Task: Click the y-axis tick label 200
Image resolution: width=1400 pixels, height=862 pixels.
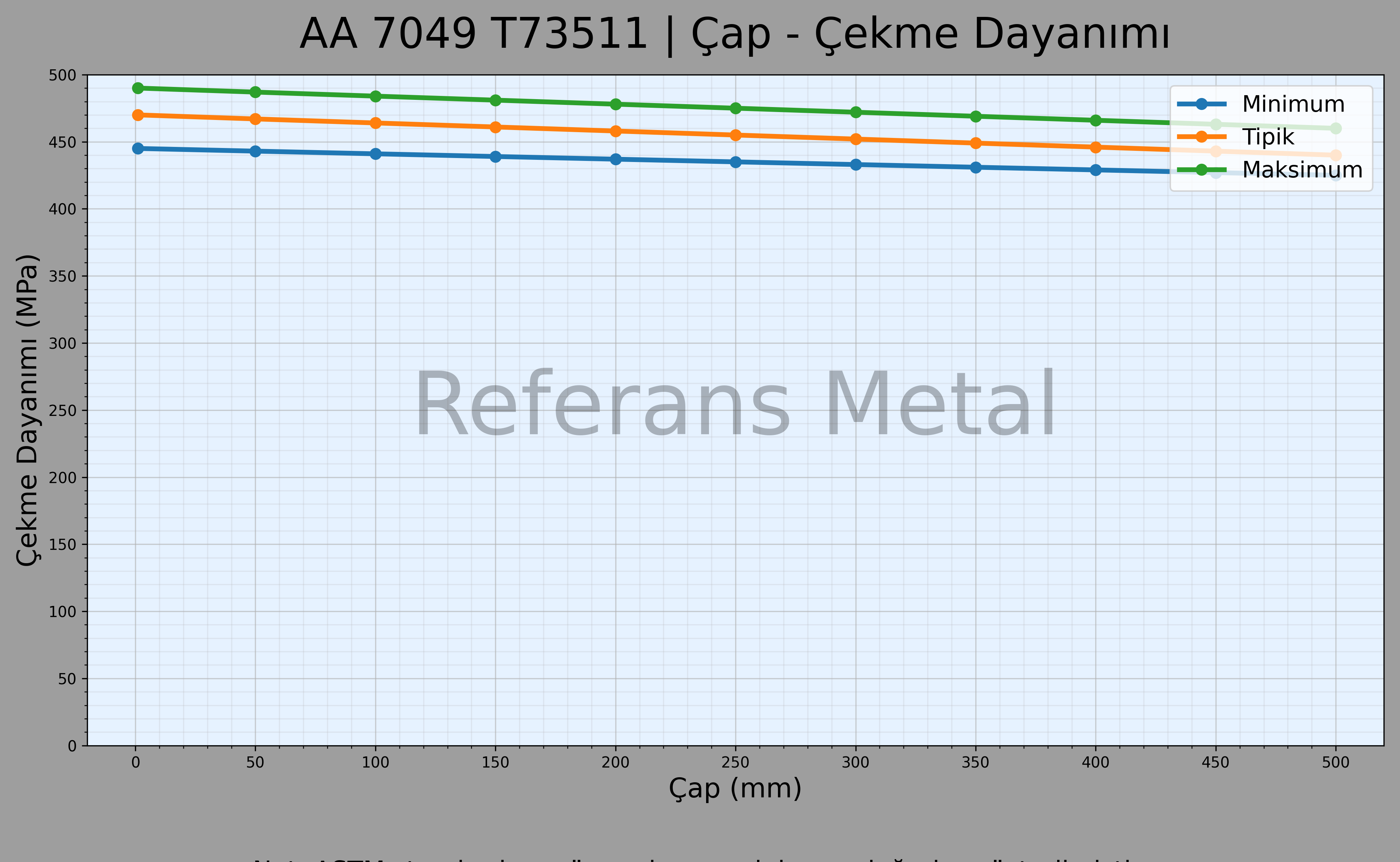Action: point(63,478)
